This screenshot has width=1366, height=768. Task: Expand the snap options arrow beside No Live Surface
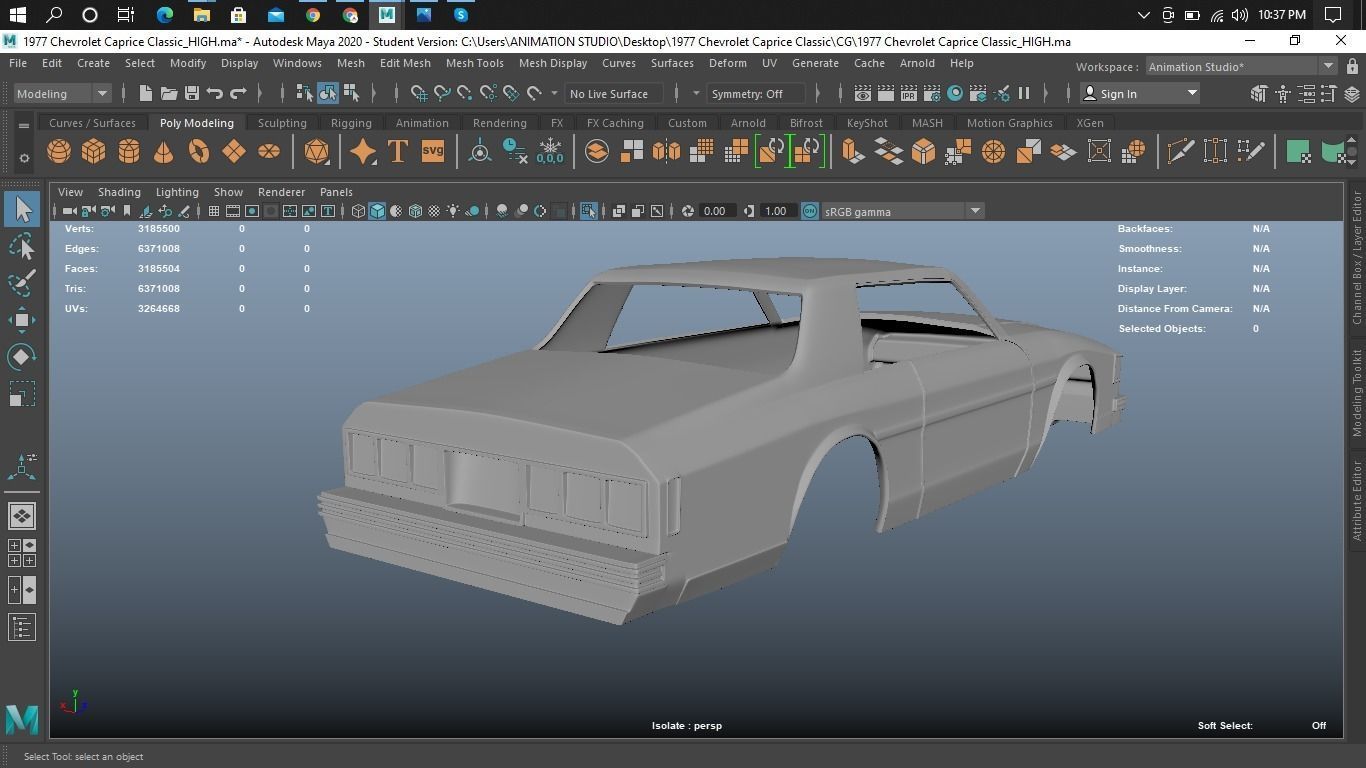[x=554, y=94]
